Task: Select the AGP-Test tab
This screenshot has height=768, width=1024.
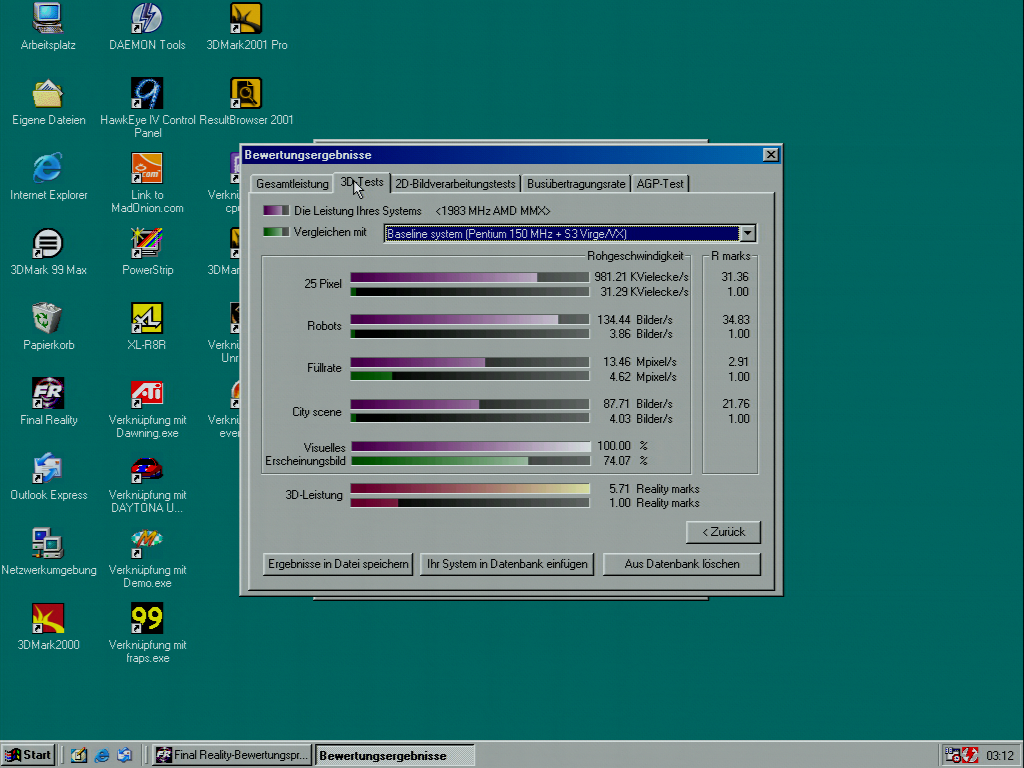Action: coord(660,184)
